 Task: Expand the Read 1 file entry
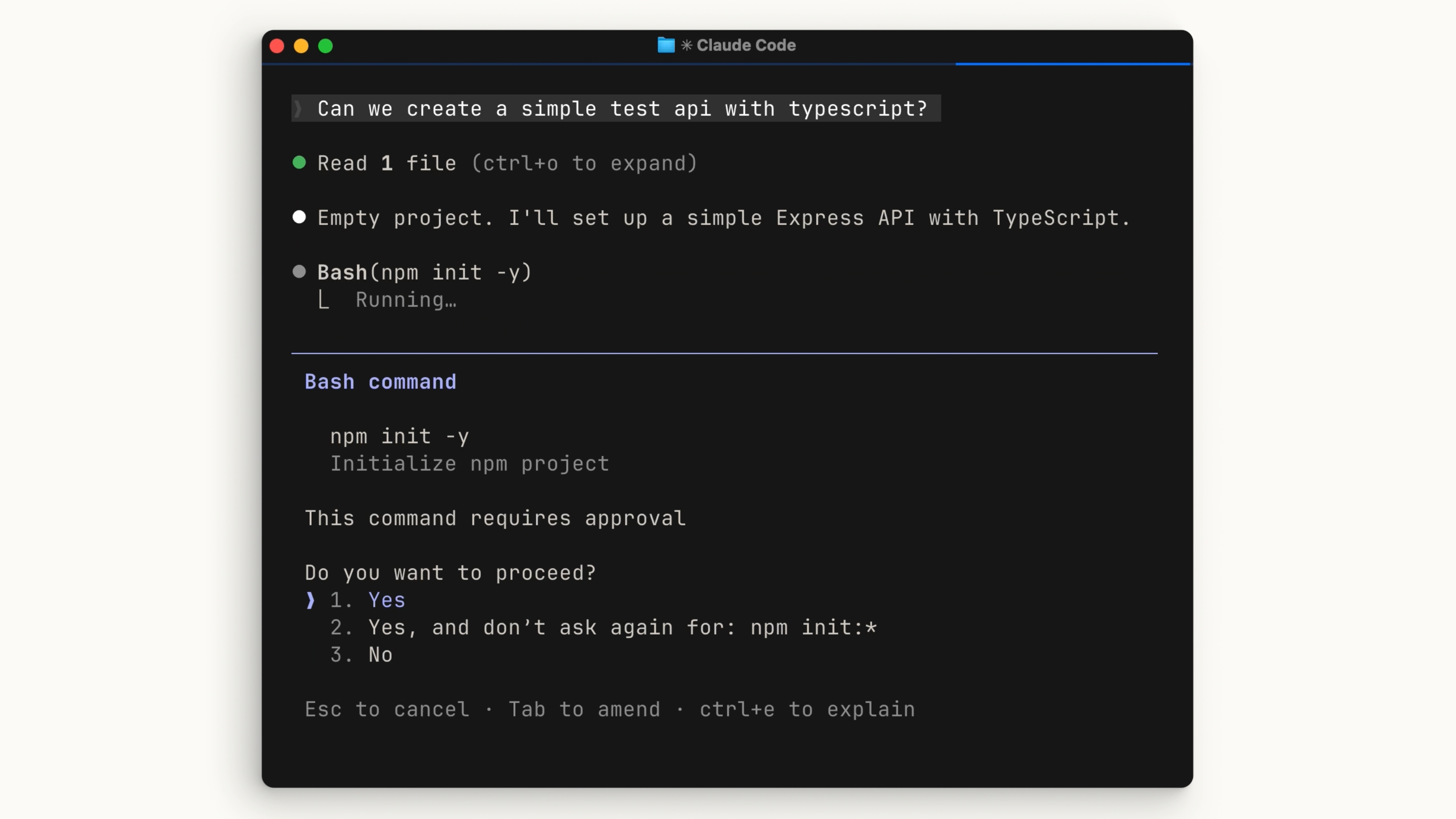click(387, 163)
